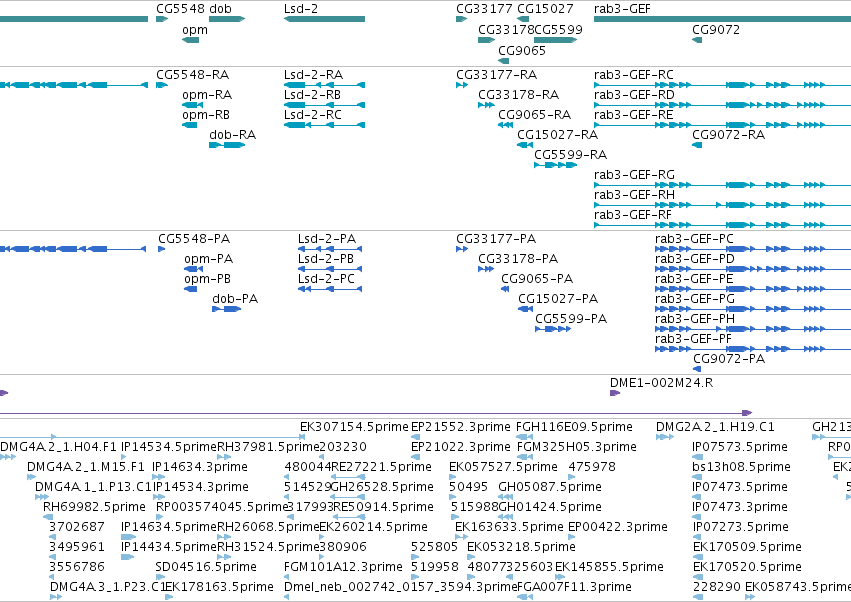Screen dimensions: 851x602
Task: Click the CG9065-RA transcript label
Action: (535, 115)
